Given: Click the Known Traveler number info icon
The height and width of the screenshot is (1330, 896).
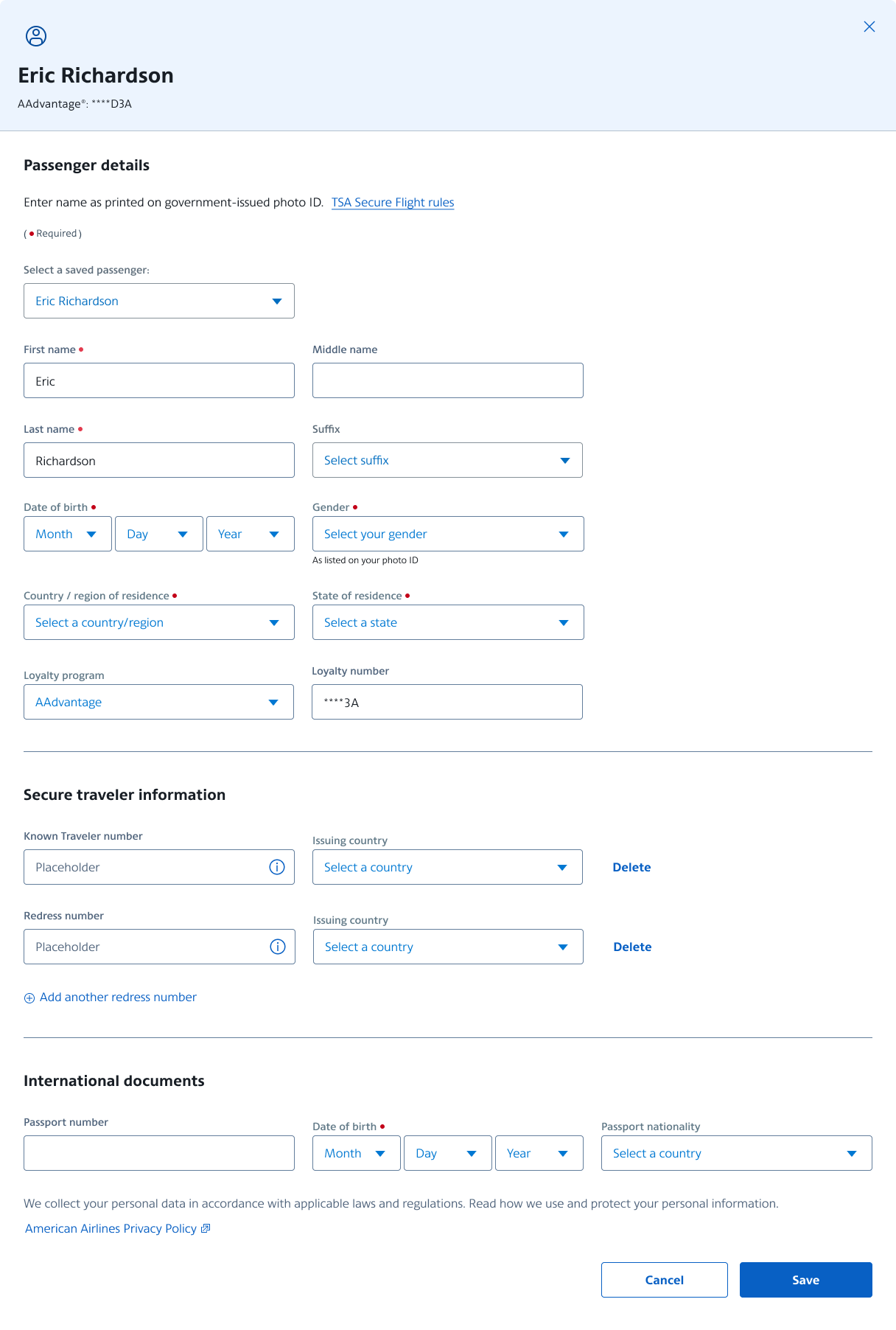Looking at the screenshot, I should (x=277, y=867).
